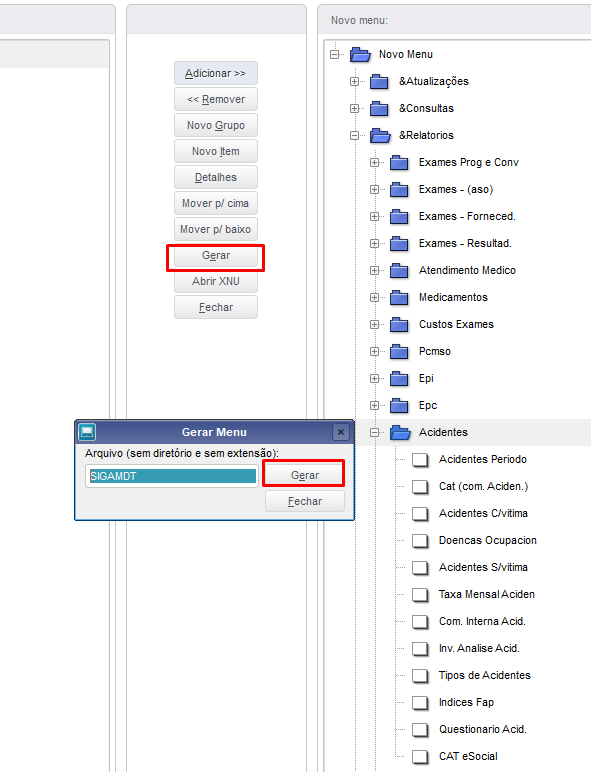Expand the Custos Exames node
This screenshot has height=772, width=591.
click(x=375, y=324)
